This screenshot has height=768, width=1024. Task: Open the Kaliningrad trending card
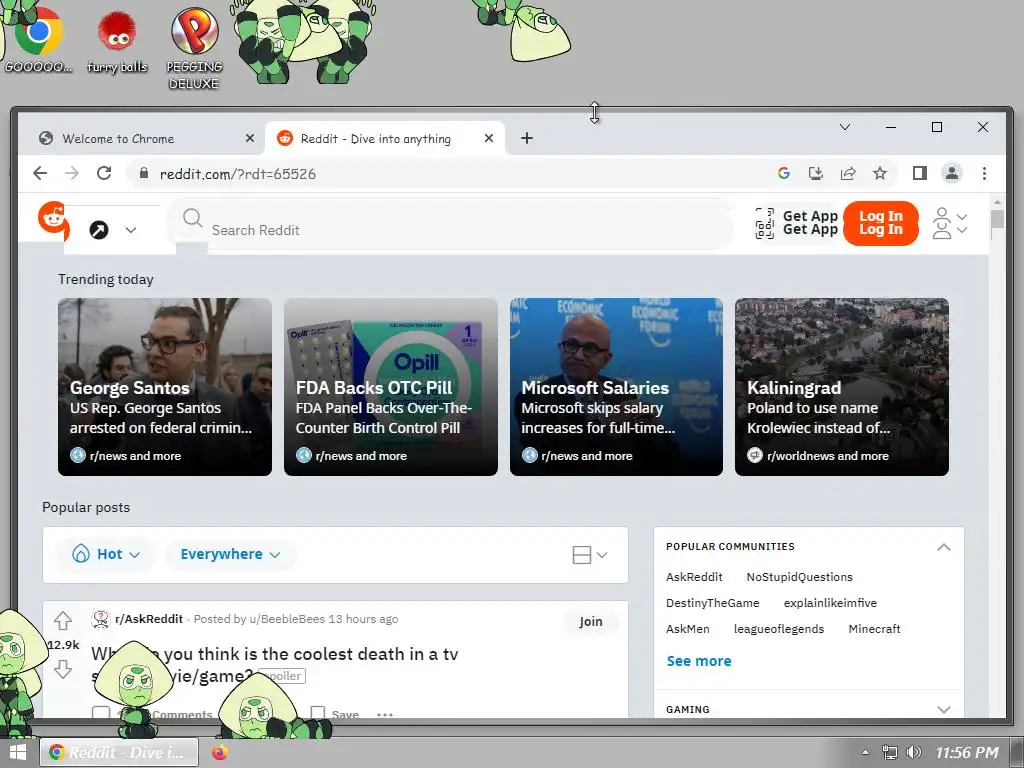click(842, 387)
